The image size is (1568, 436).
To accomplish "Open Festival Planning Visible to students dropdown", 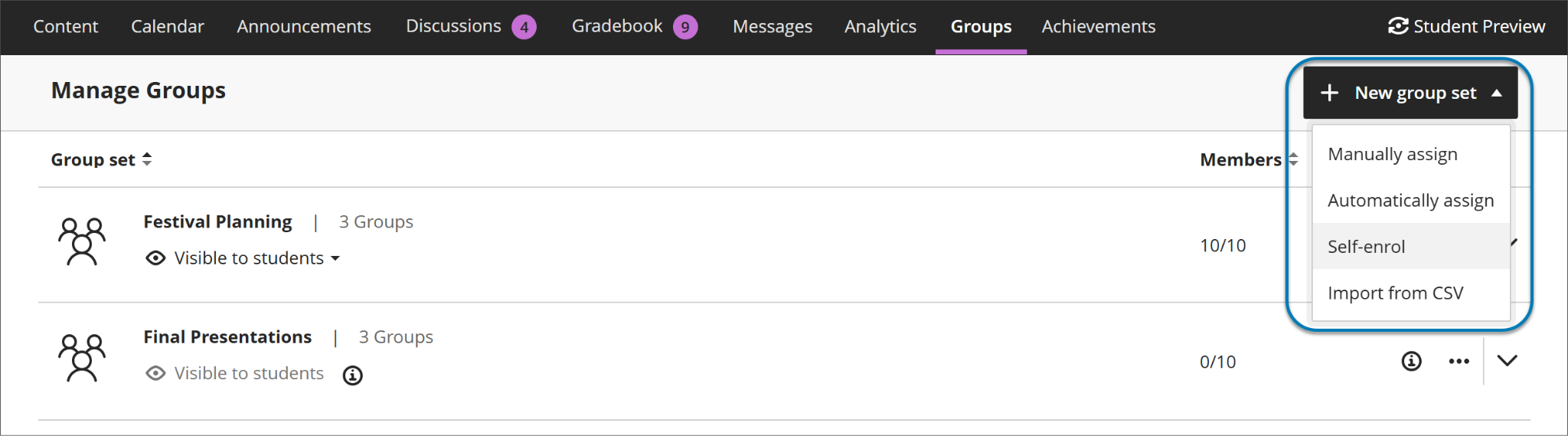I will [256, 258].
